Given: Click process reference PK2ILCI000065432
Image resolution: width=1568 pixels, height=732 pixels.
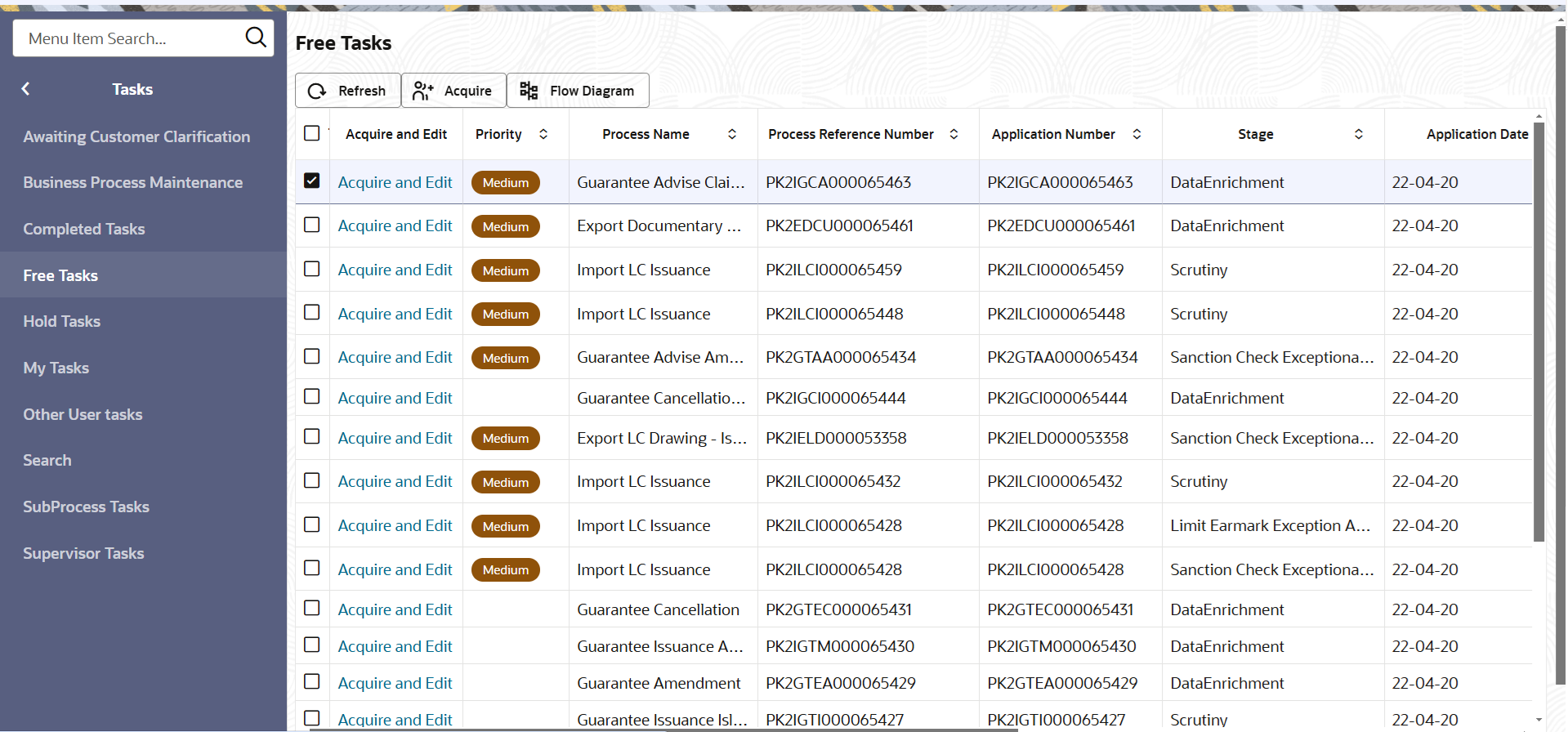Looking at the screenshot, I should coord(833,481).
